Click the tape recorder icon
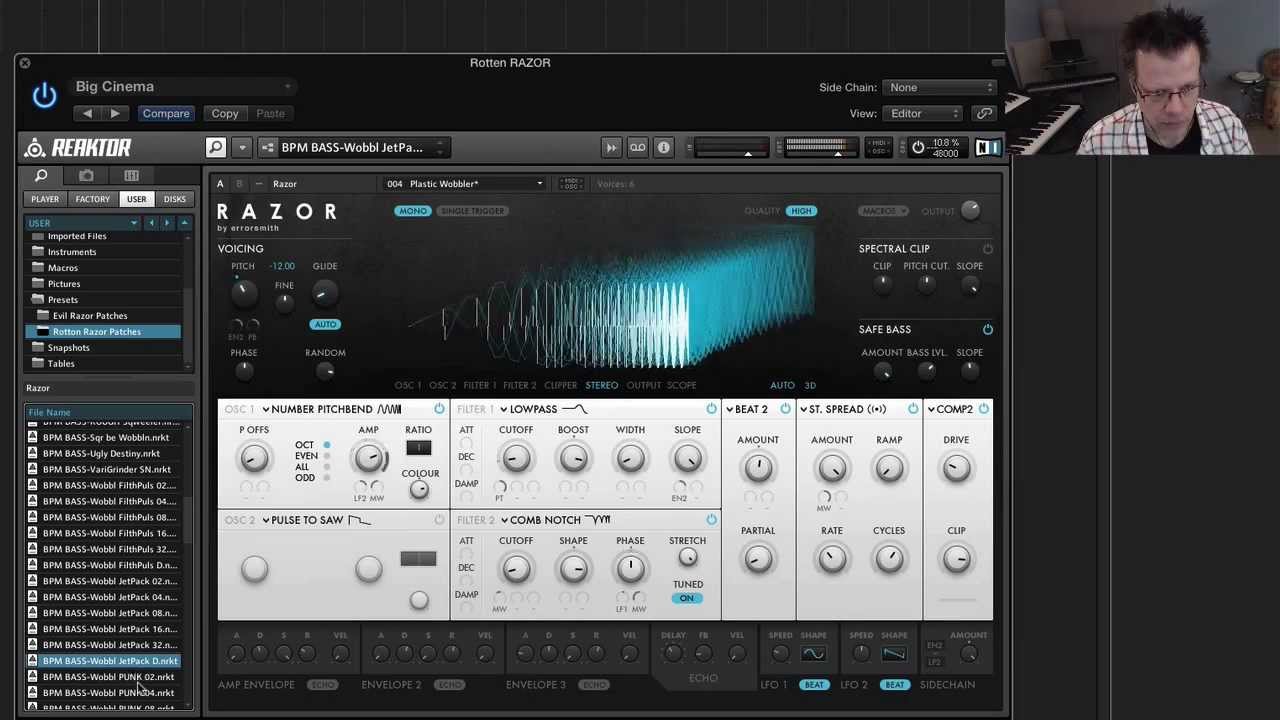The image size is (1280, 720). coord(637,148)
